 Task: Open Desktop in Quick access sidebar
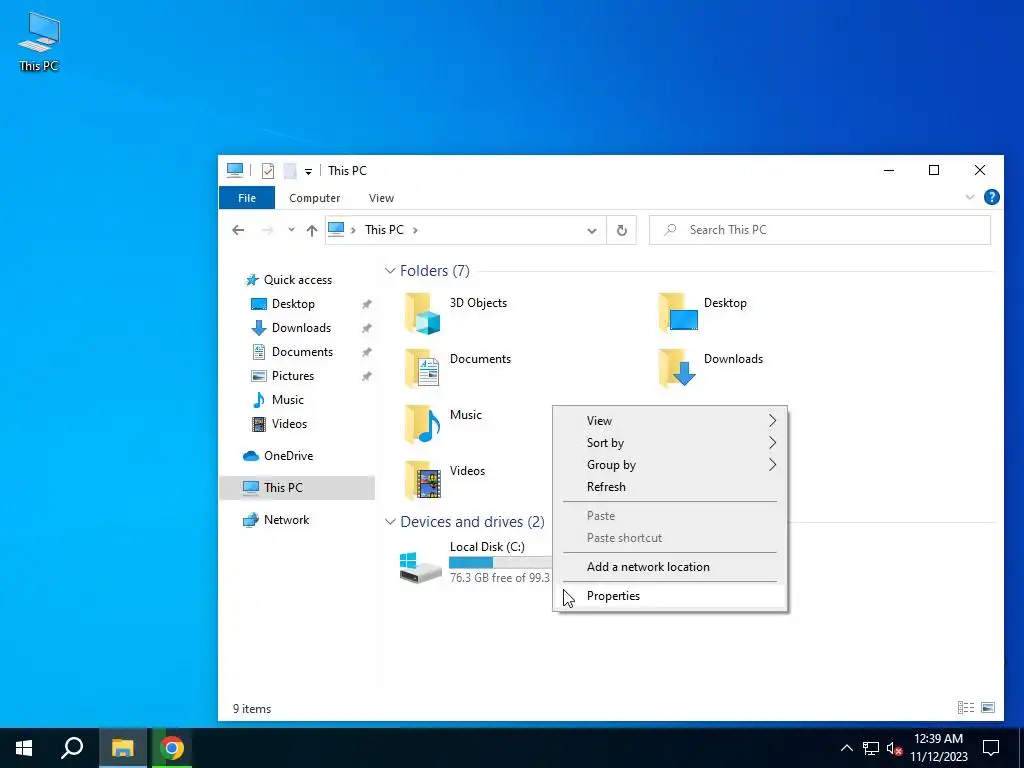pos(293,304)
